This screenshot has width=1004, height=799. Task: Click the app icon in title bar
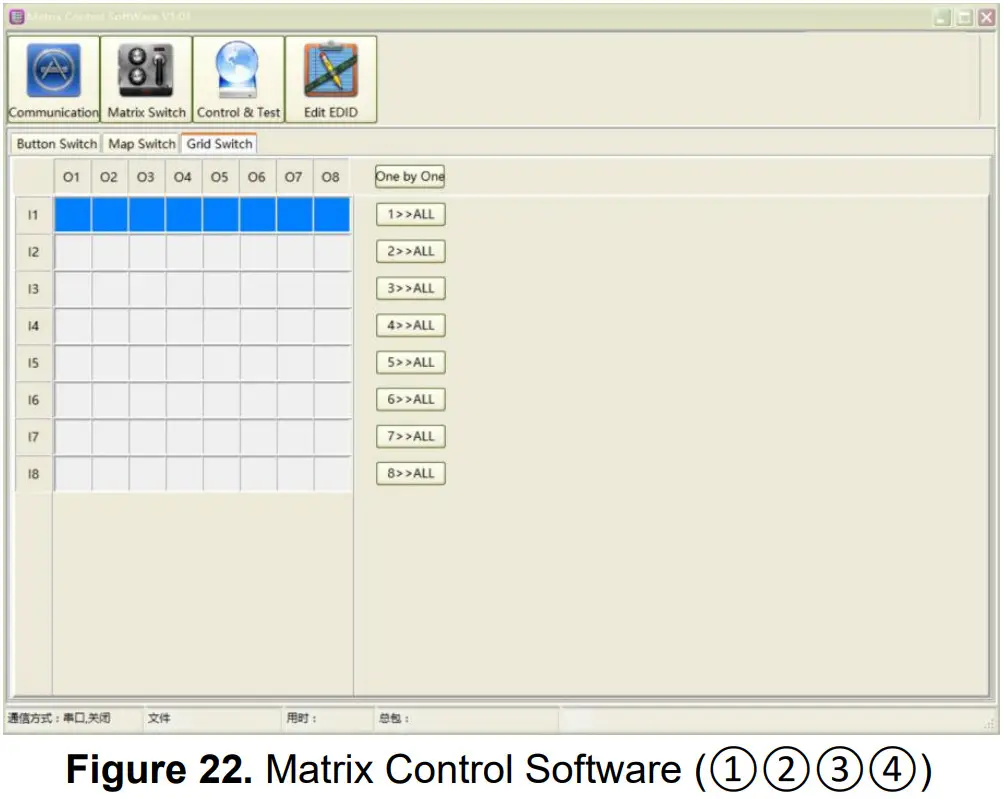click(17, 17)
